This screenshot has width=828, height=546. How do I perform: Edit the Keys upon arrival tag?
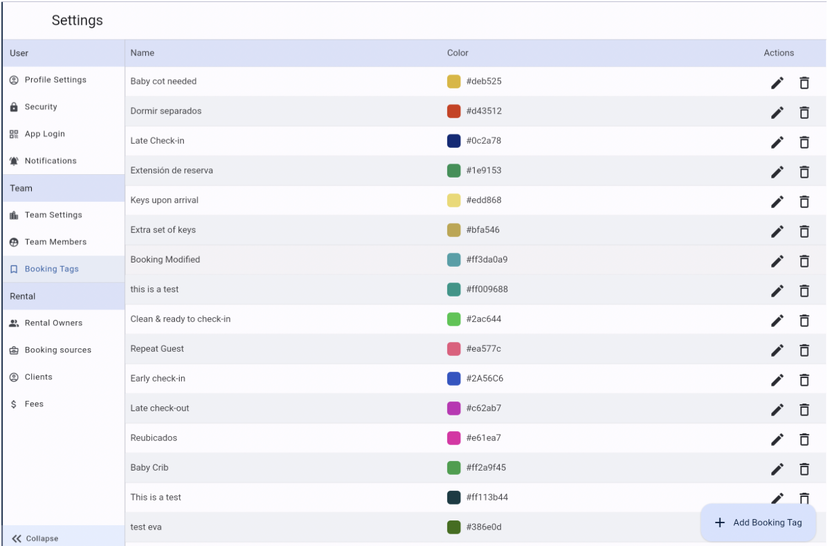[777, 202]
